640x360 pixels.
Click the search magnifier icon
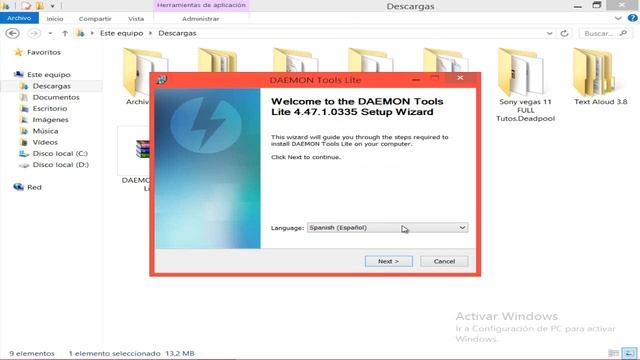pos(623,33)
